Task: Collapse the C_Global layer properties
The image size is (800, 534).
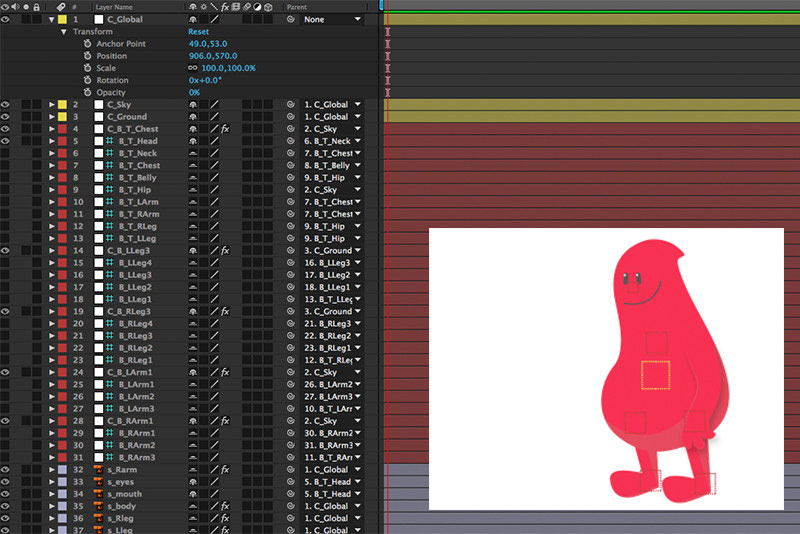Action: (x=52, y=20)
